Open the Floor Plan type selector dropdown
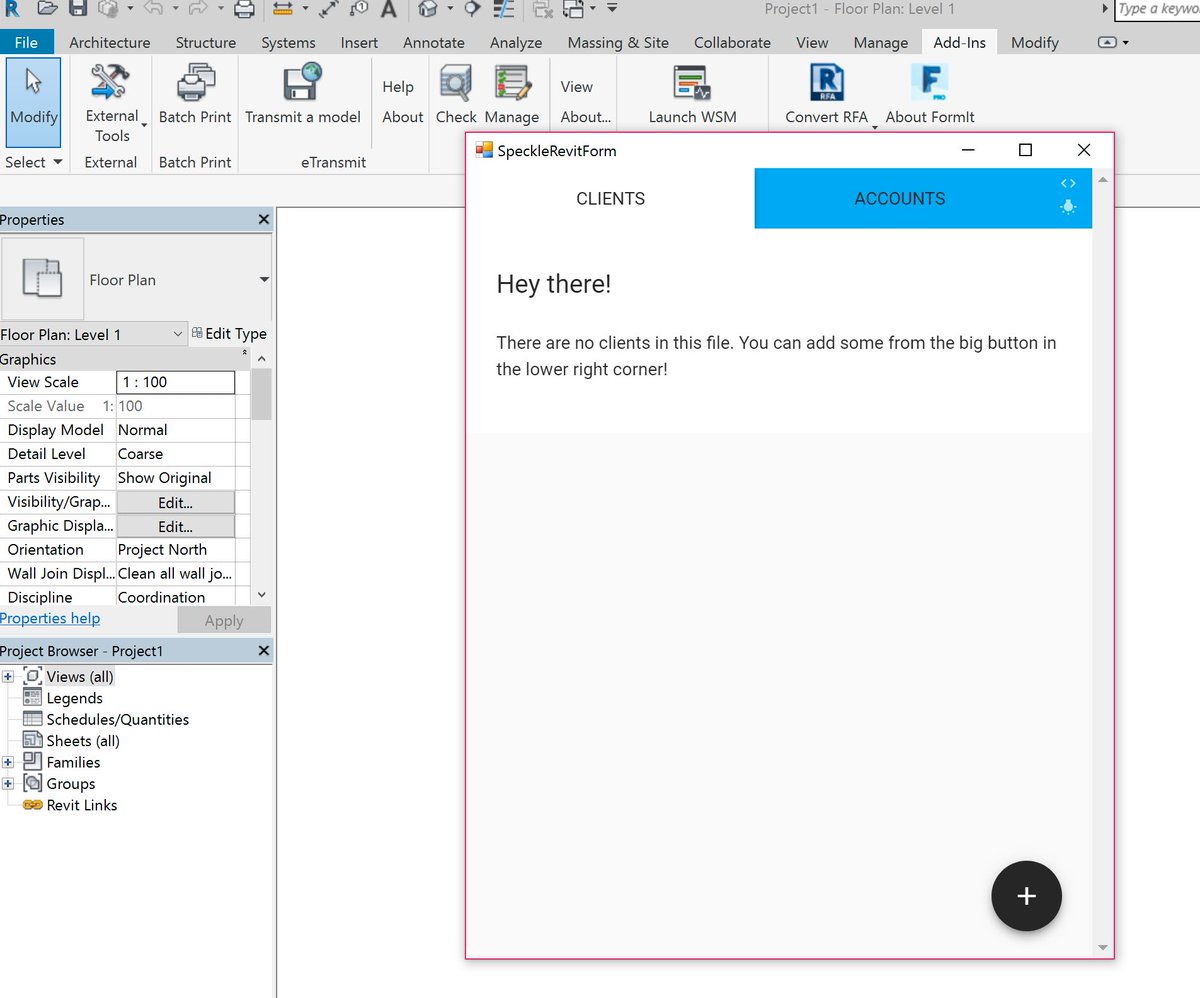This screenshot has height=998, width=1200. point(265,280)
